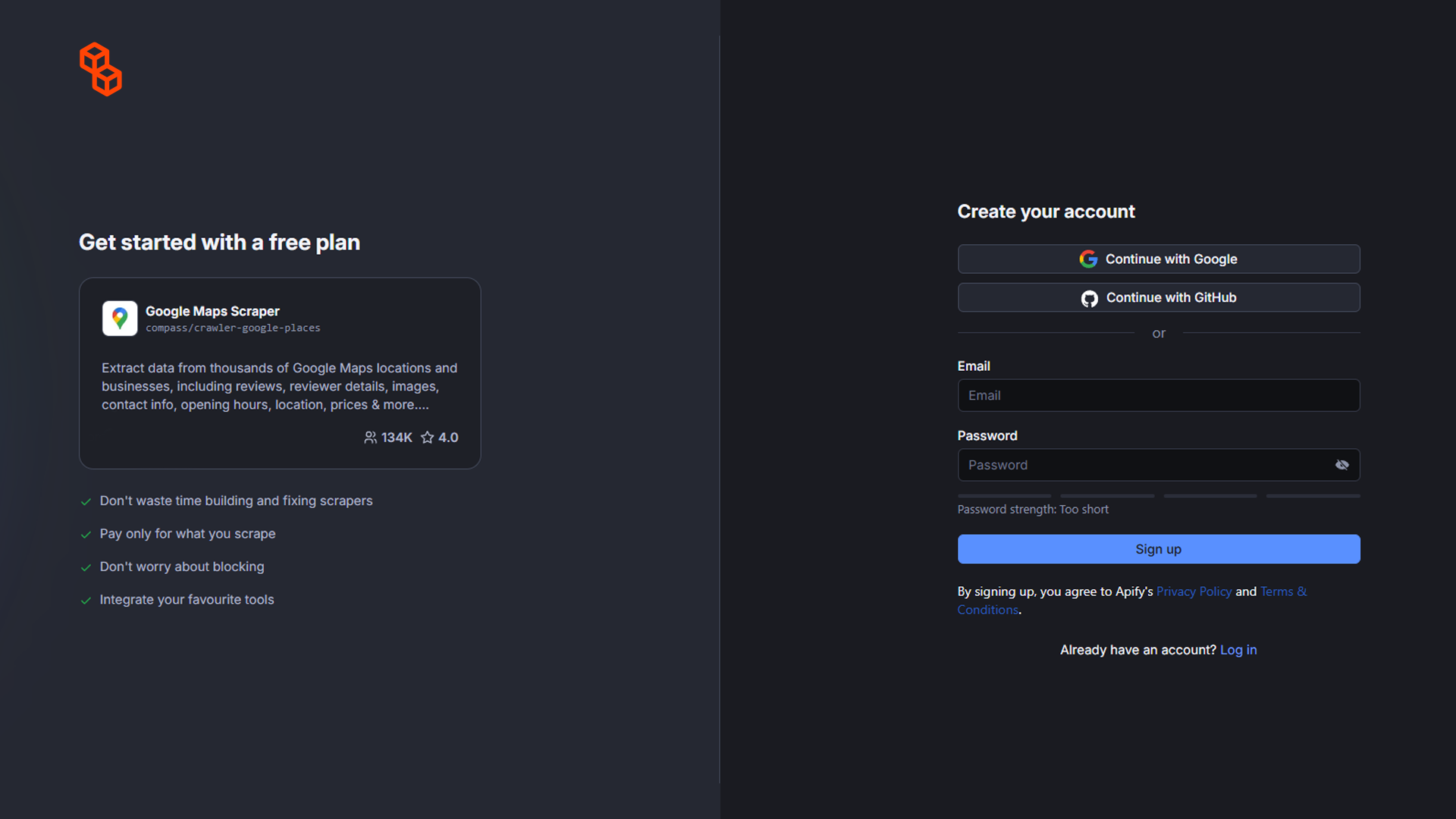1456x819 pixels.
Task: Click the compass/crawler-google-places path text
Action: tap(233, 328)
